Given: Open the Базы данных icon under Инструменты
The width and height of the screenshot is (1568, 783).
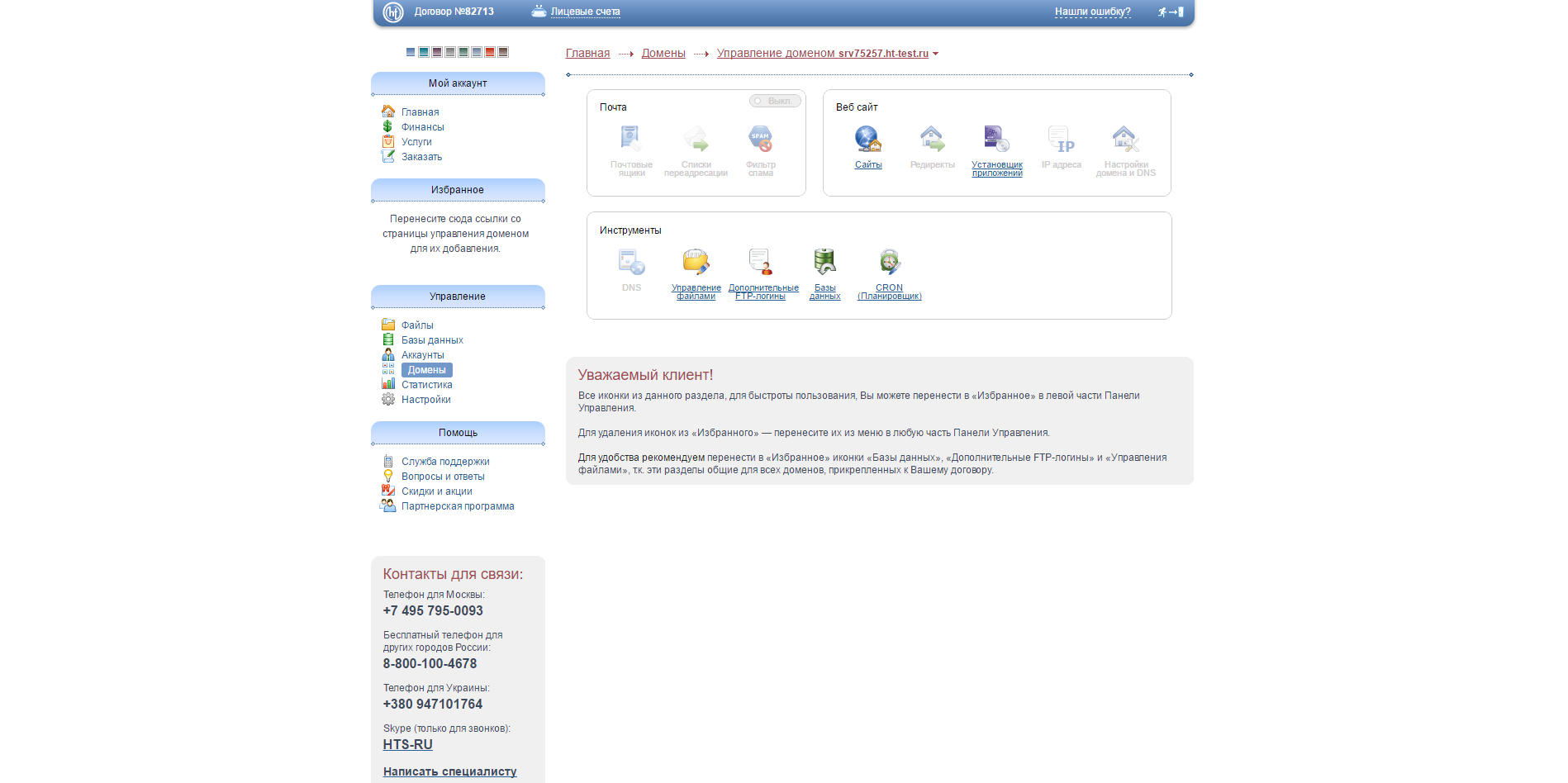Looking at the screenshot, I should point(824,262).
